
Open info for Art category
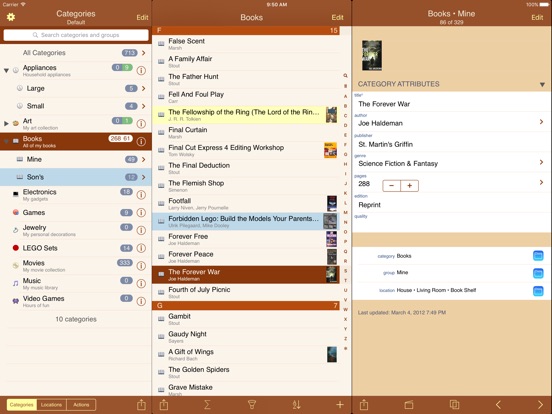tap(141, 124)
